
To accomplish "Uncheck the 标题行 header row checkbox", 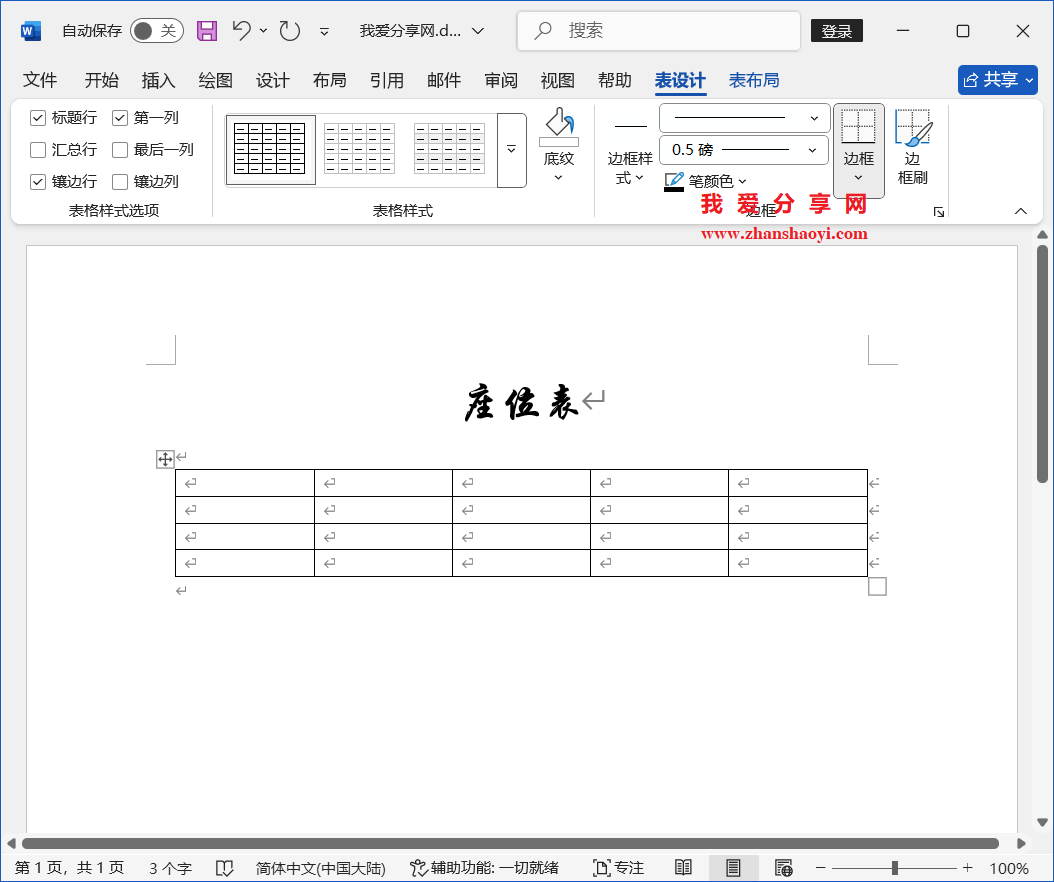I will [x=38, y=118].
